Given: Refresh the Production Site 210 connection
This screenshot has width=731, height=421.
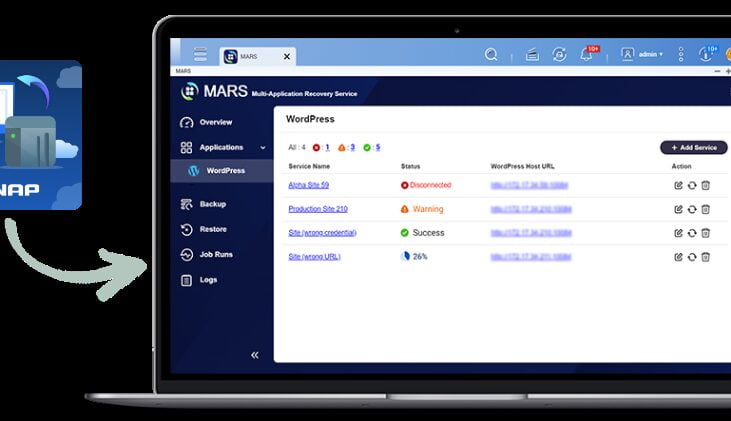Looking at the screenshot, I should pyautogui.click(x=692, y=209).
